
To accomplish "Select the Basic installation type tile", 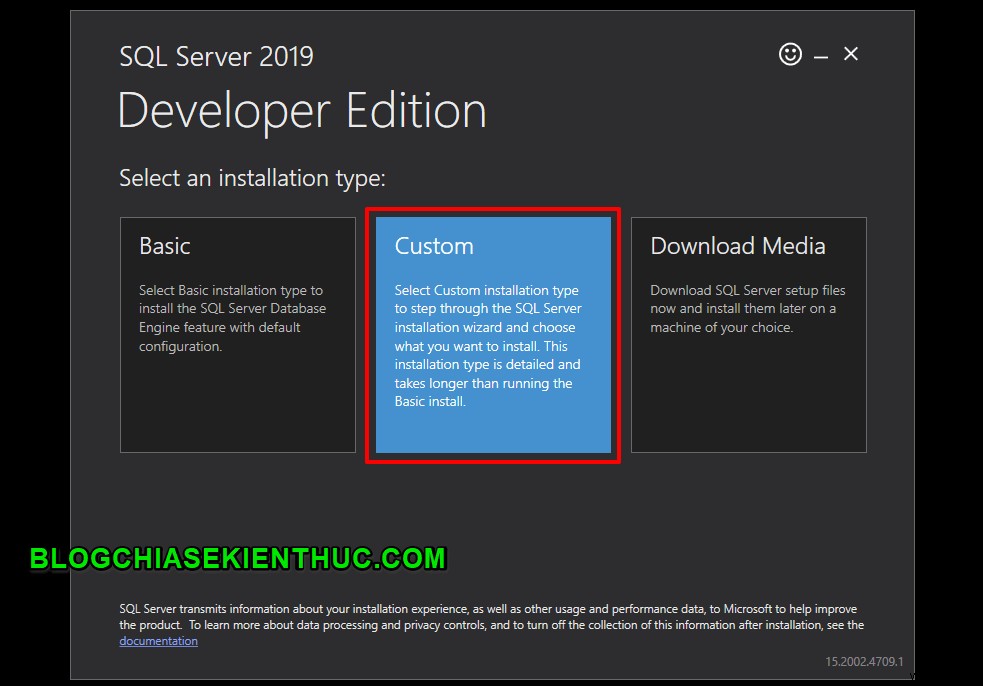I will [238, 335].
